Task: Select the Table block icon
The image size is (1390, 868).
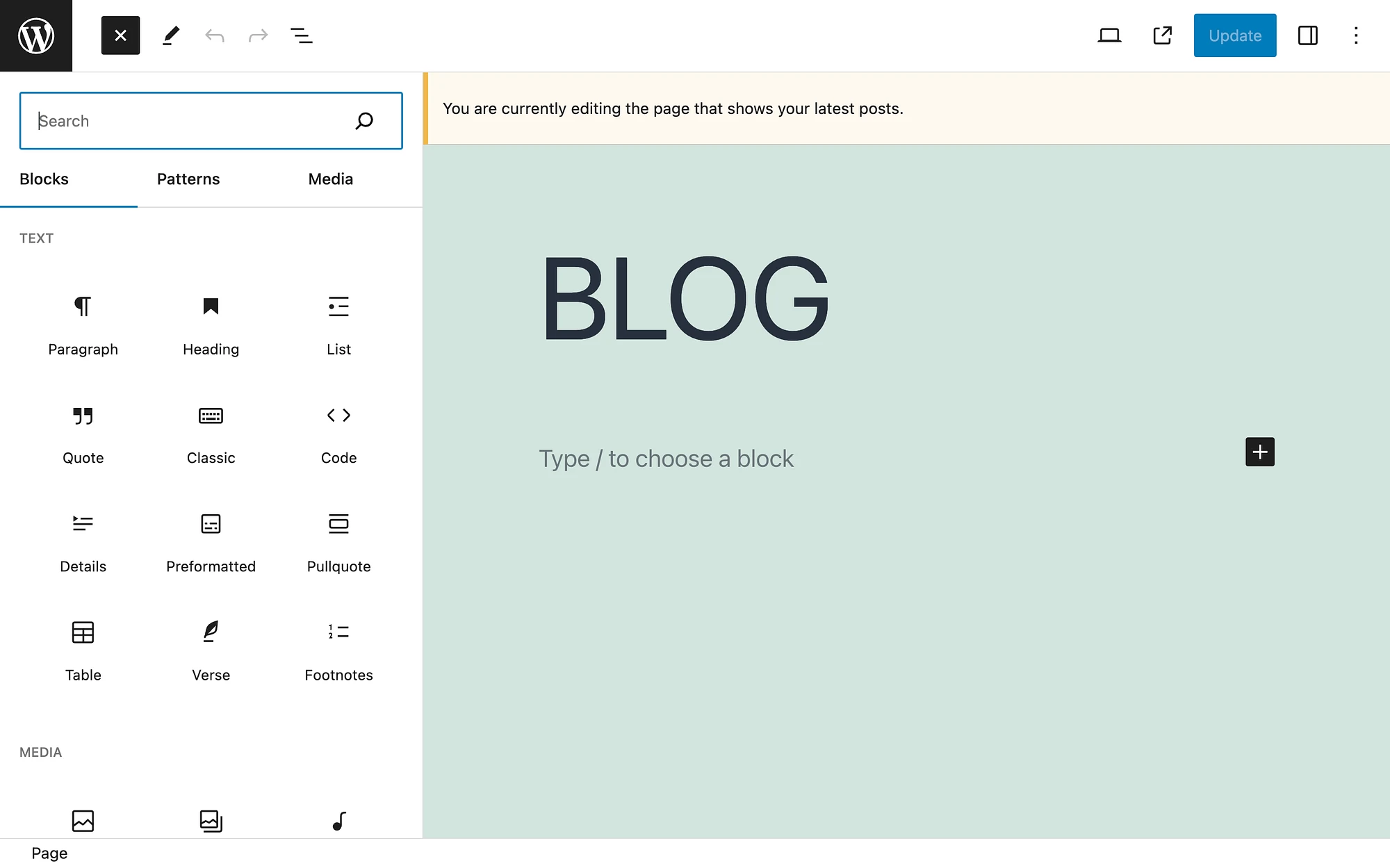Action: point(82,632)
